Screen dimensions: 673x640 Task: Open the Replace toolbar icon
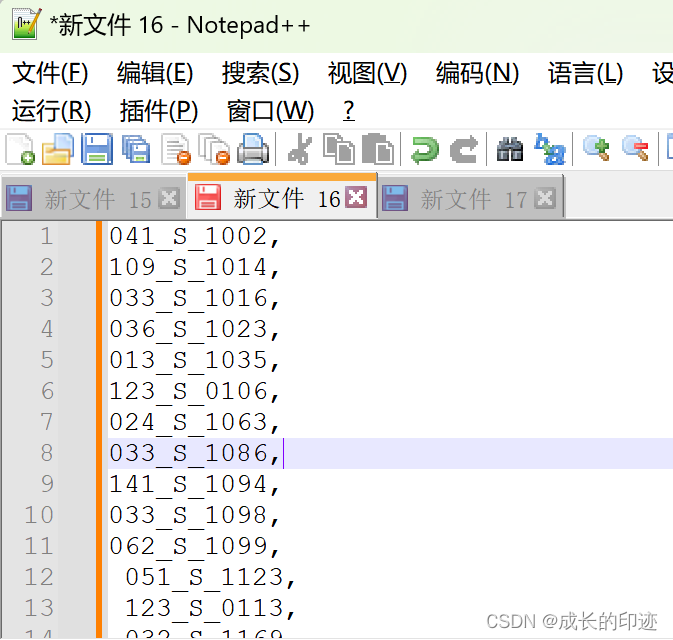[x=550, y=149]
